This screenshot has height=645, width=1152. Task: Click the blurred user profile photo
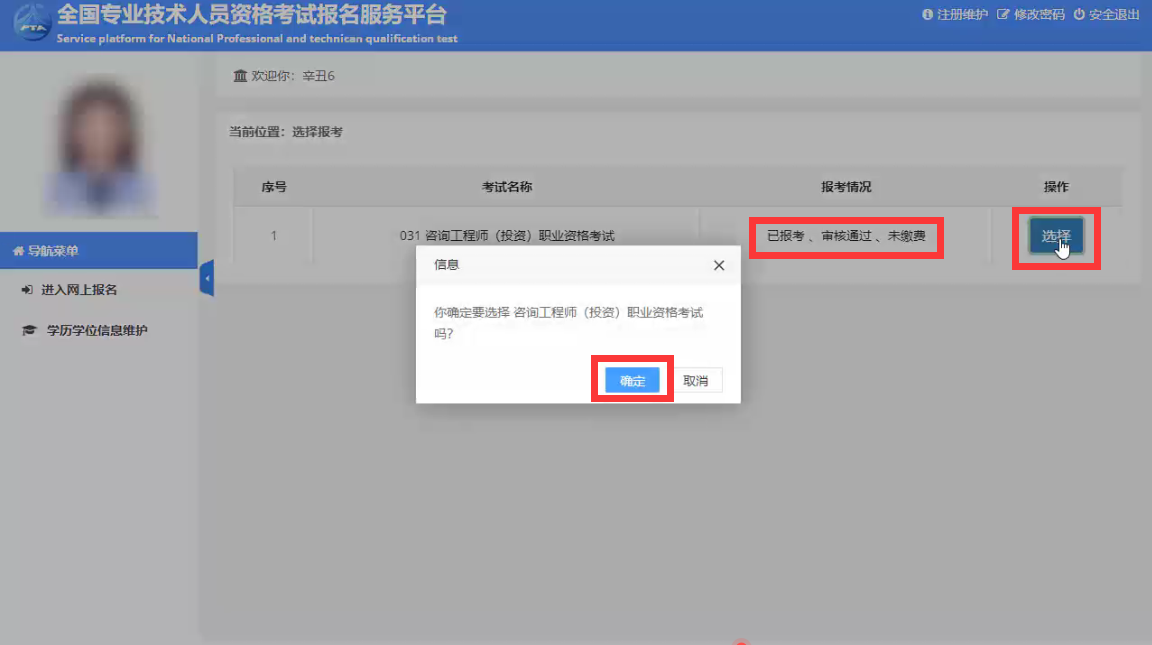(x=98, y=147)
